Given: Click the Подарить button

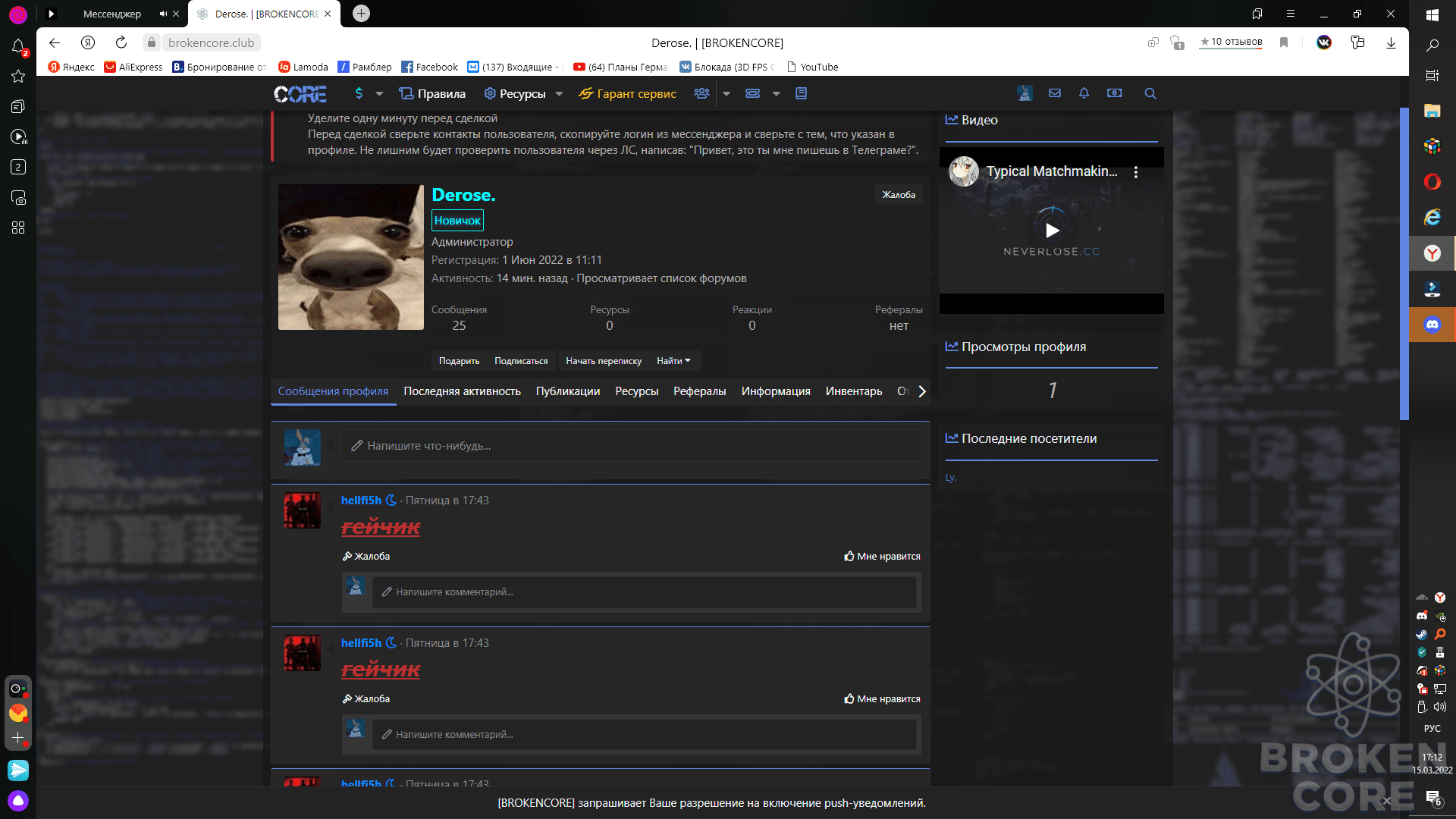Looking at the screenshot, I should (459, 361).
